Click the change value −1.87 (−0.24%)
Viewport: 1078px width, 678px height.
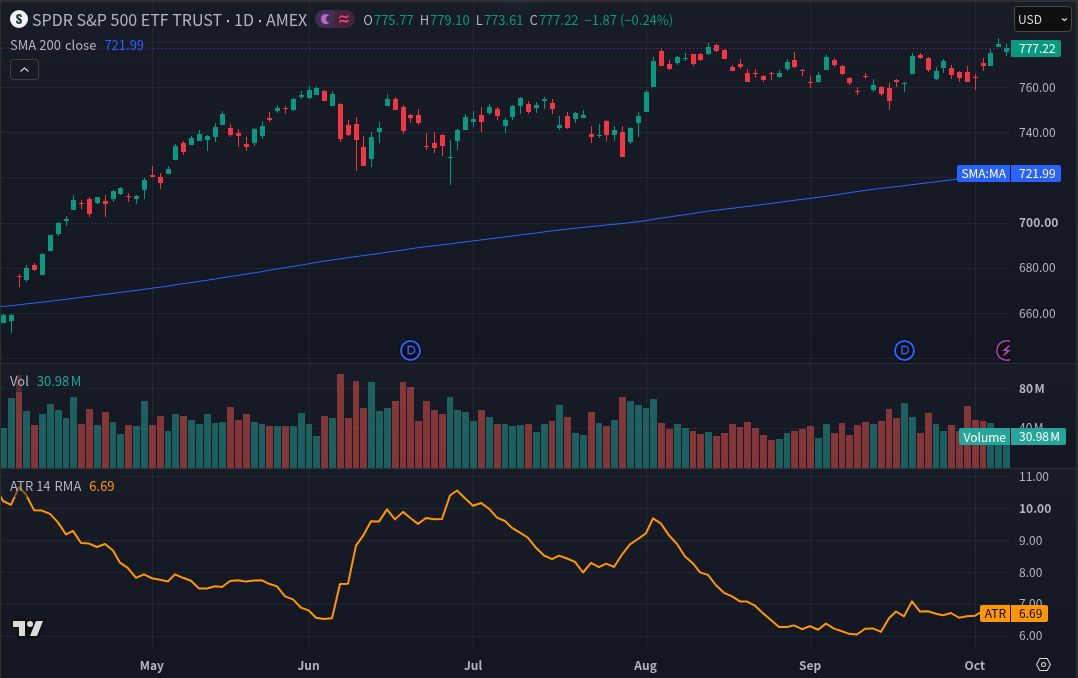pos(628,20)
